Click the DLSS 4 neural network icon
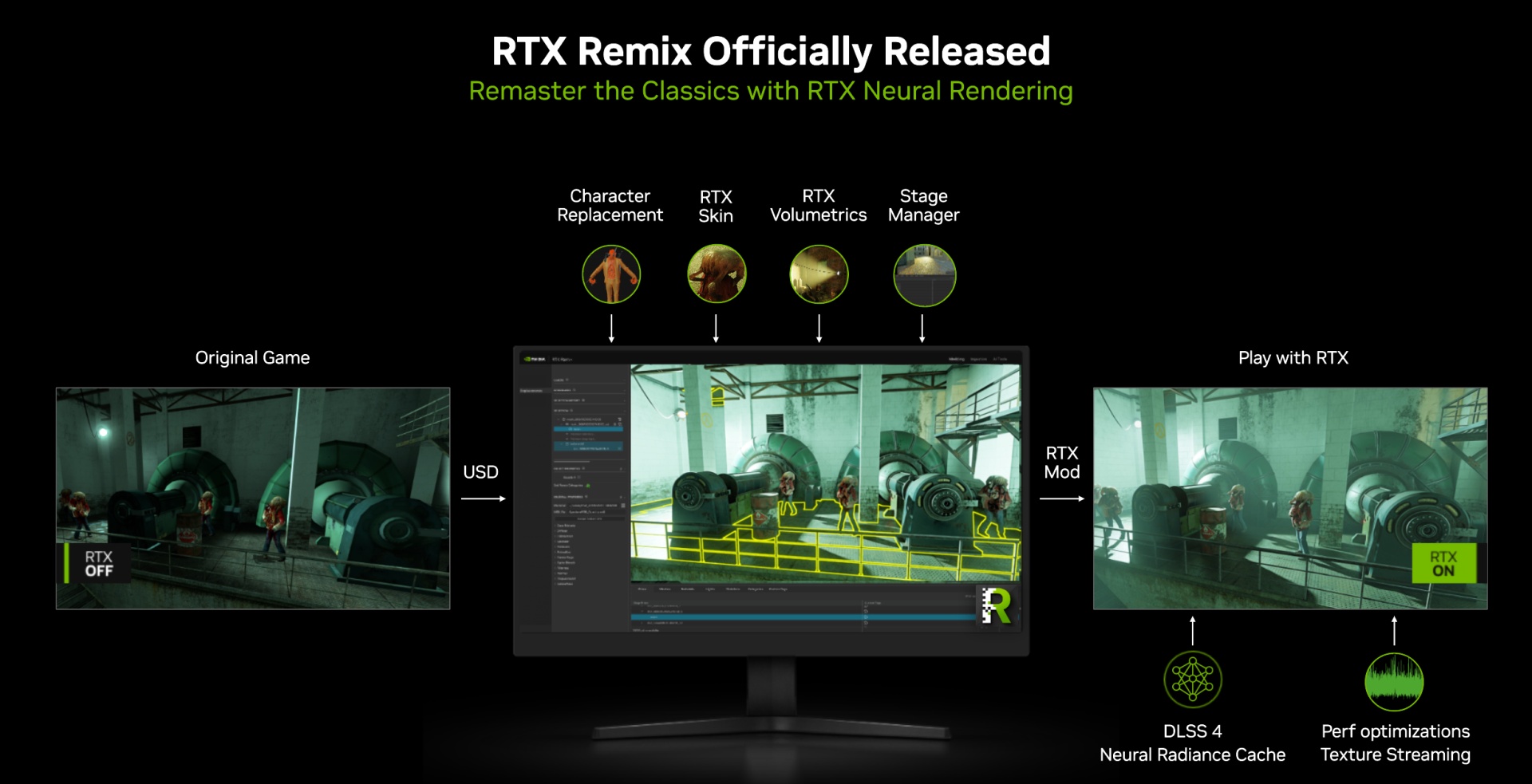 coord(1192,680)
